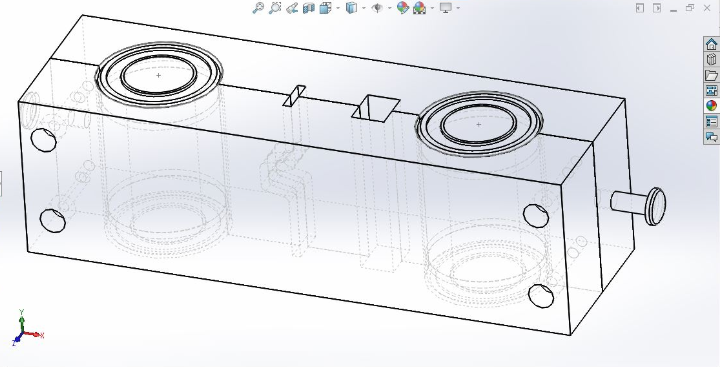Viewport: 720px width, 367px height.
Task: Open the View Palette tab
Action: [x=711, y=90]
